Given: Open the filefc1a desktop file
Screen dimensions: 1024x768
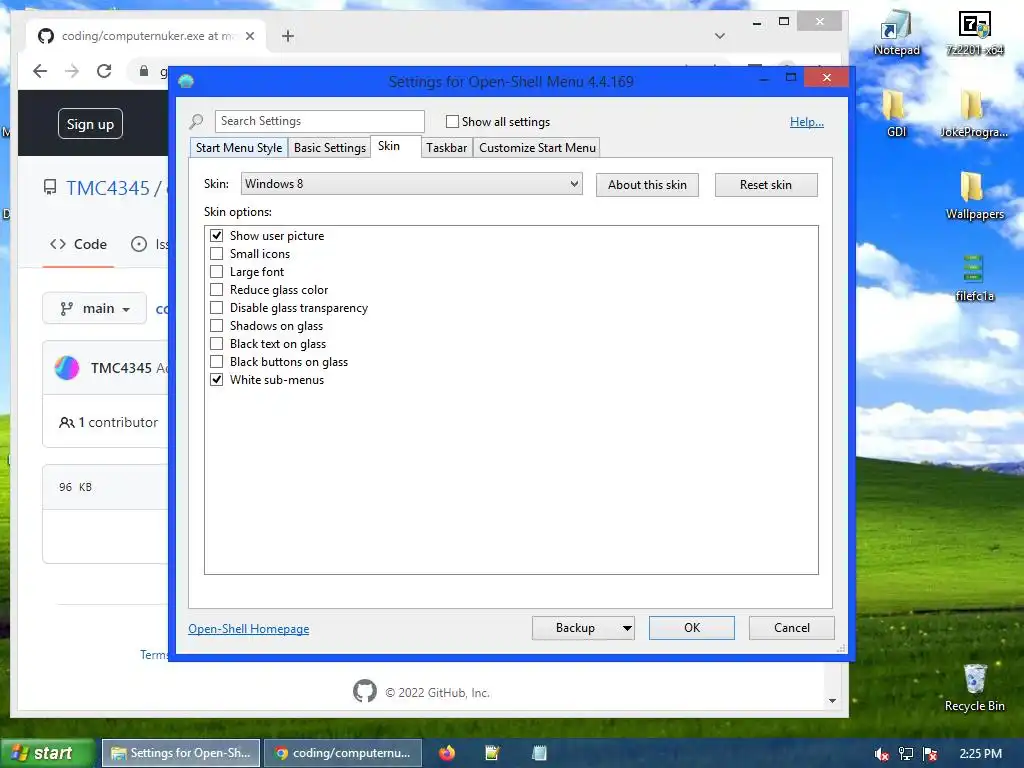Looking at the screenshot, I should tap(974, 277).
